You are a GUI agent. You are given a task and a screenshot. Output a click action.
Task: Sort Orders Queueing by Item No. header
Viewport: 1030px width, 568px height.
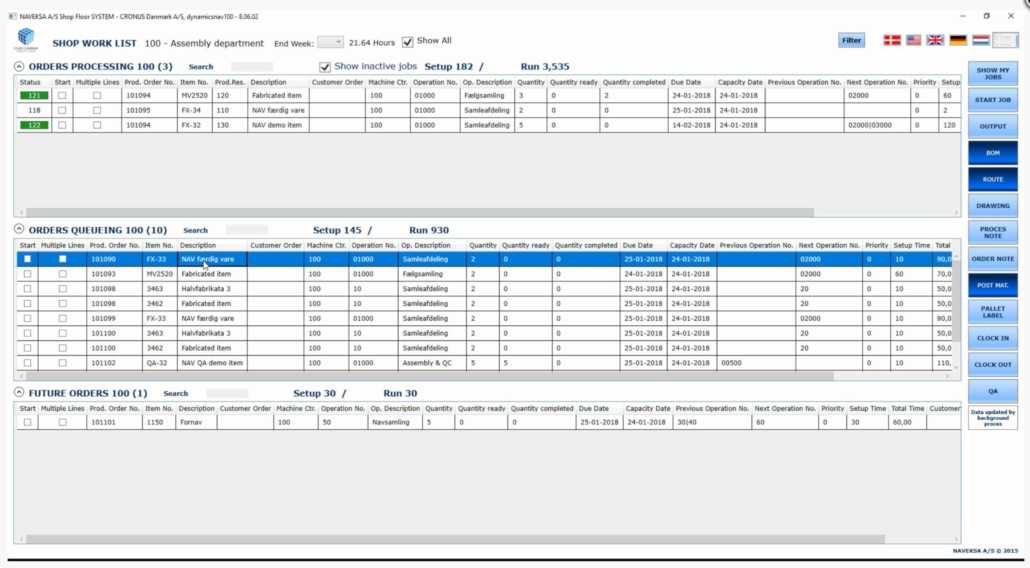point(159,245)
